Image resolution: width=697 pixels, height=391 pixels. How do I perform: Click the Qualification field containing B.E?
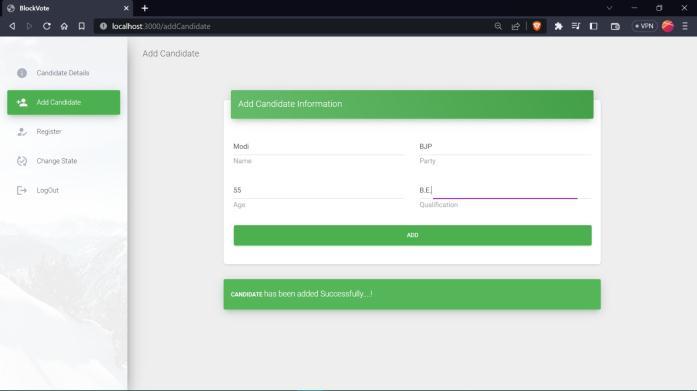505,190
